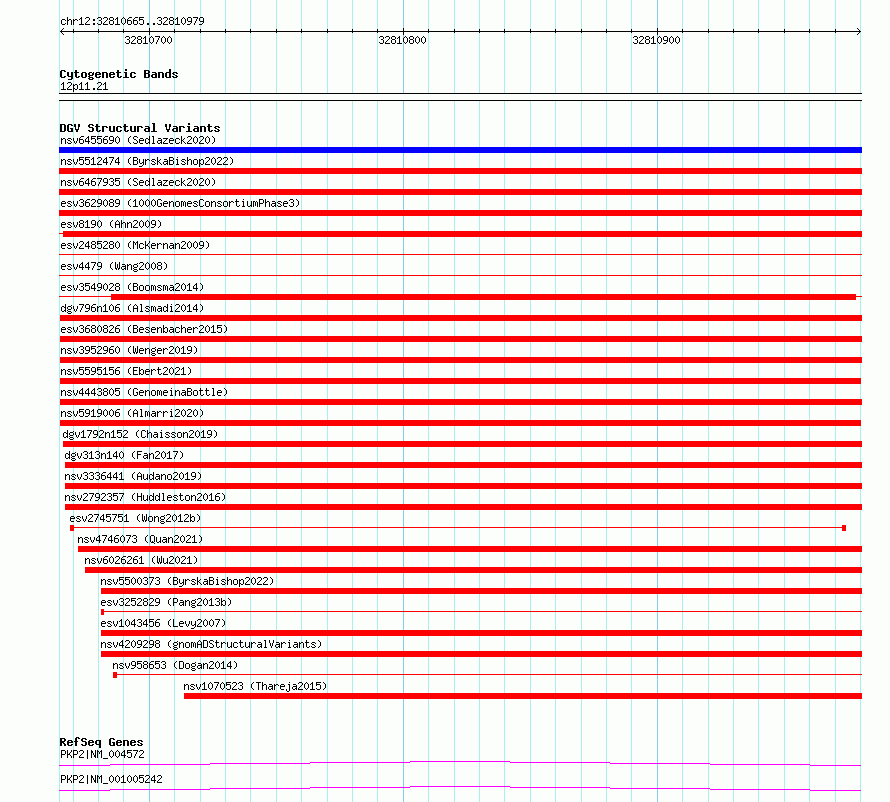Open variant nsv5595156 (Ebert2021)
This screenshot has height=802, width=890.
pyautogui.click(x=126, y=371)
